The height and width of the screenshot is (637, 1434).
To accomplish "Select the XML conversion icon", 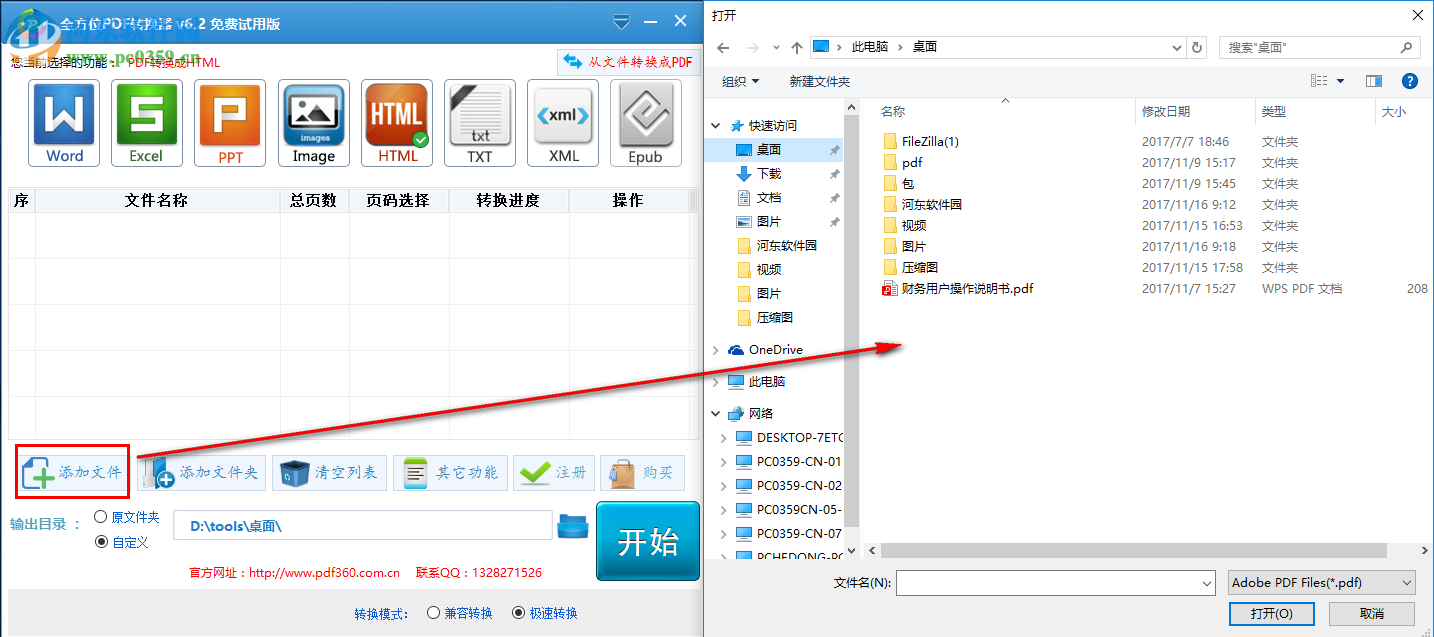I will [x=563, y=123].
